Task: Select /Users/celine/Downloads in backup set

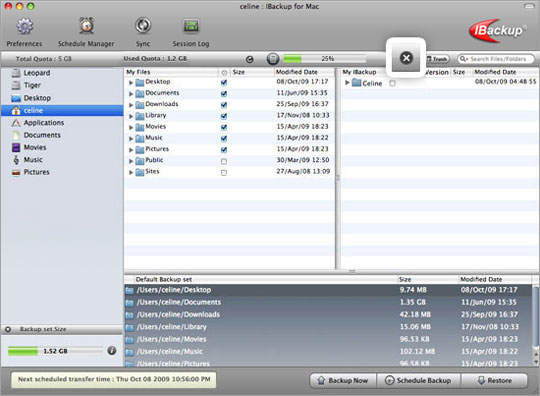Action: pyautogui.click(x=328, y=315)
